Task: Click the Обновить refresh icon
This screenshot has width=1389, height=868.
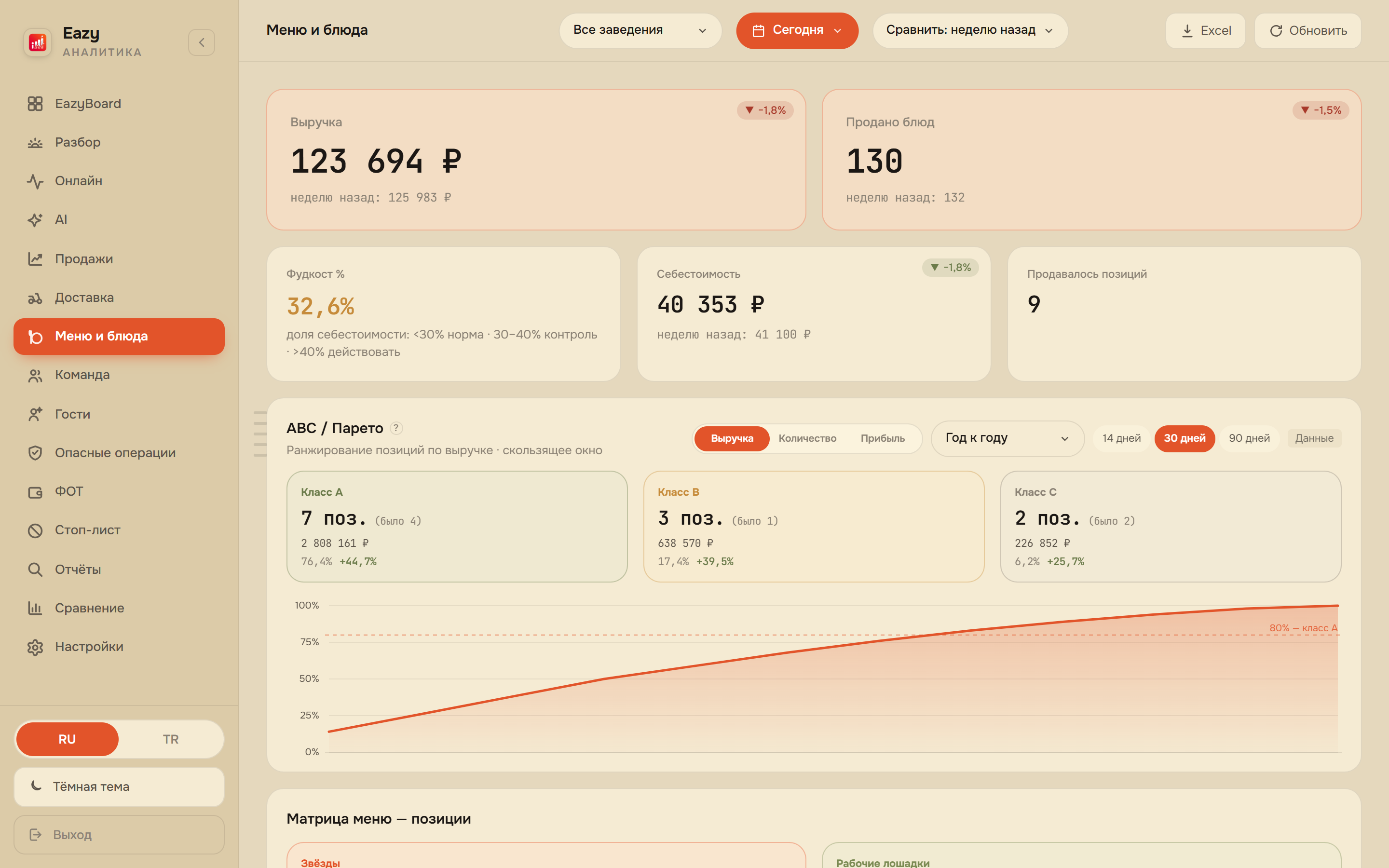Action: [x=1275, y=30]
